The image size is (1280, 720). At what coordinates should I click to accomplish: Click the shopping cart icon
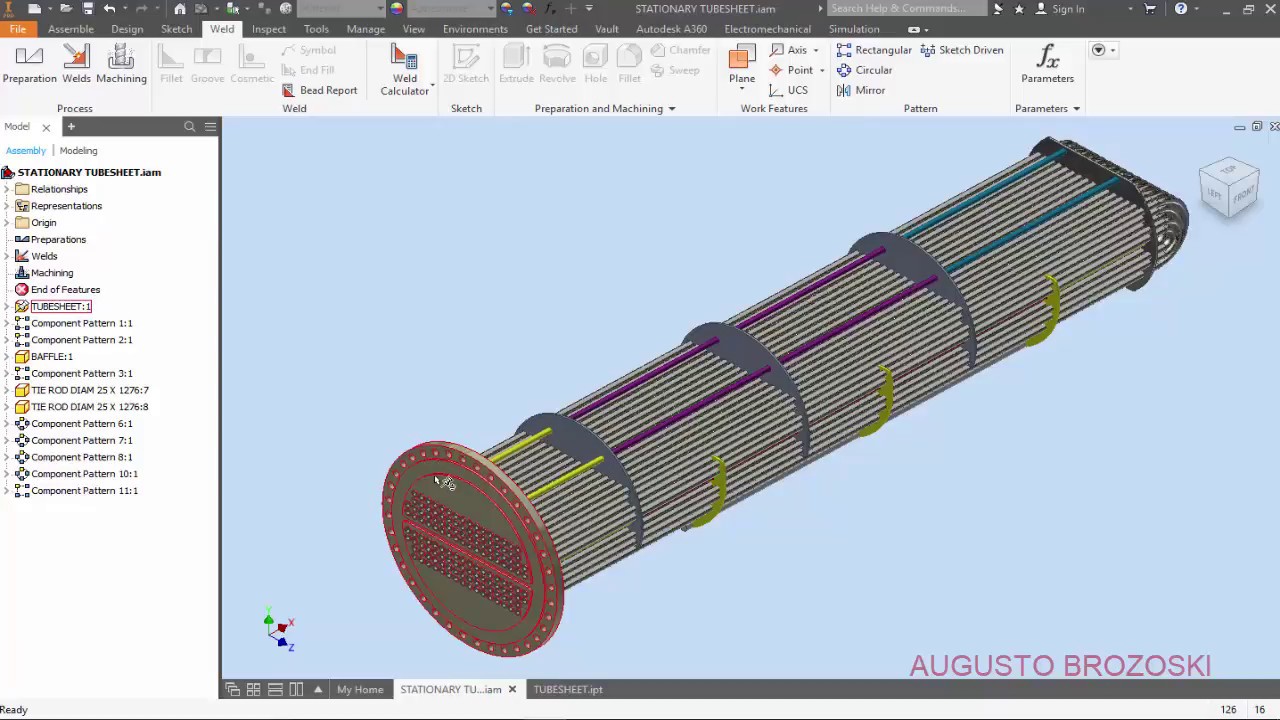pos(1150,8)
